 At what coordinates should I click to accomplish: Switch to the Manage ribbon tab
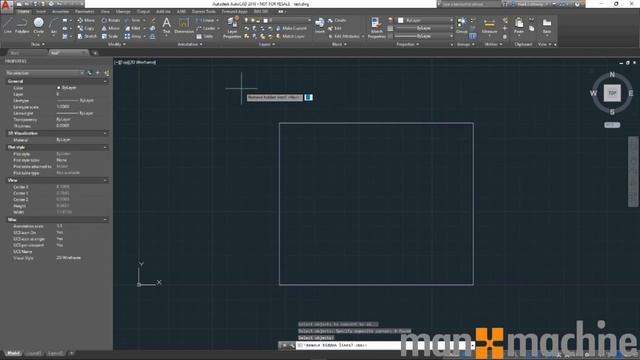(123, 11)
